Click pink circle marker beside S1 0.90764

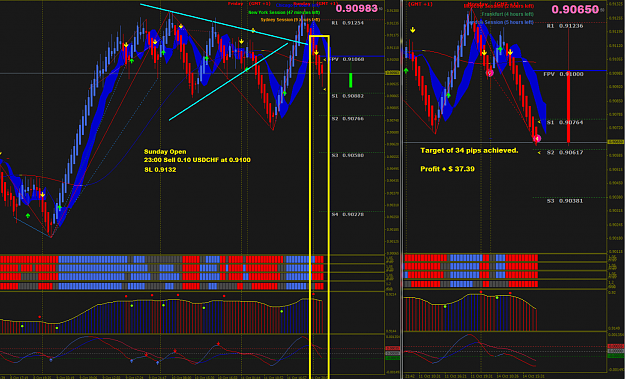[537, 138]
